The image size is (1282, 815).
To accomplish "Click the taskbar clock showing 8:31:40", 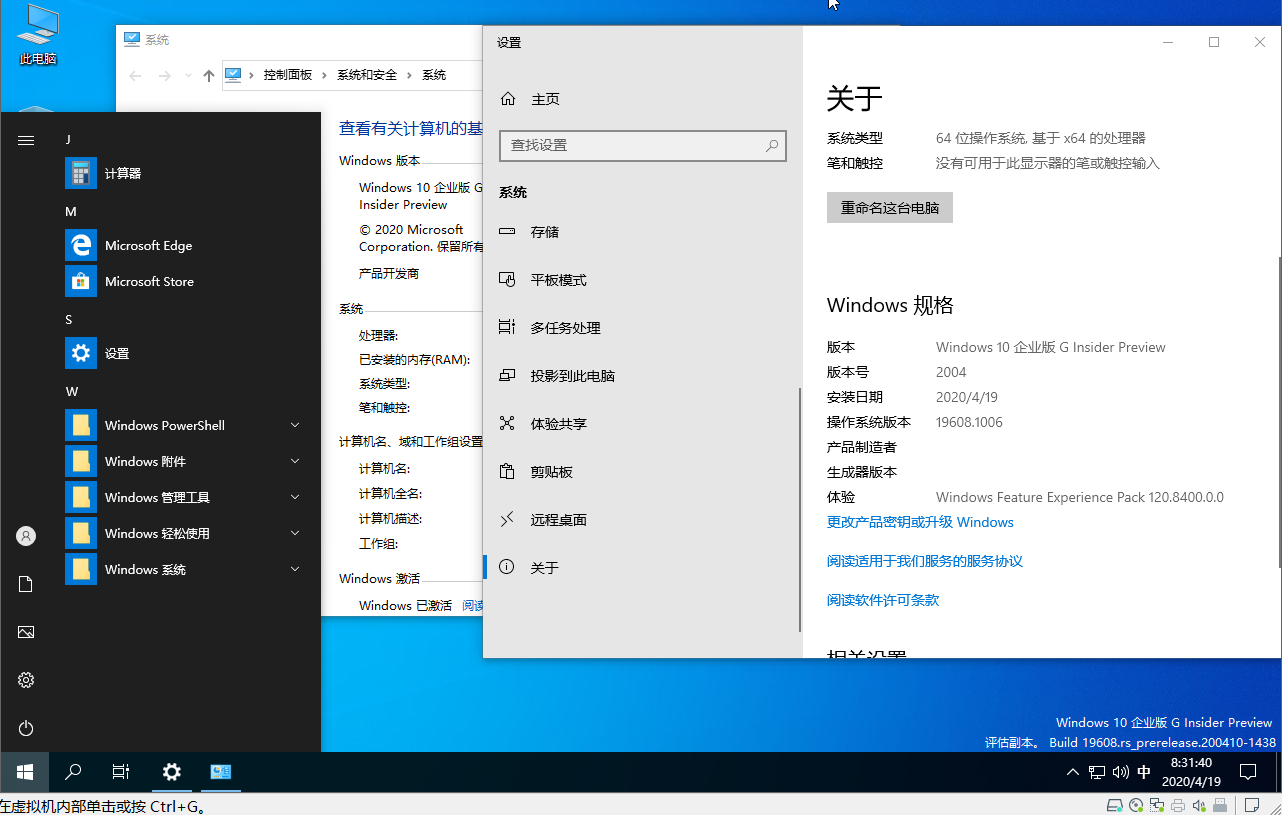I will (1191, 772).
